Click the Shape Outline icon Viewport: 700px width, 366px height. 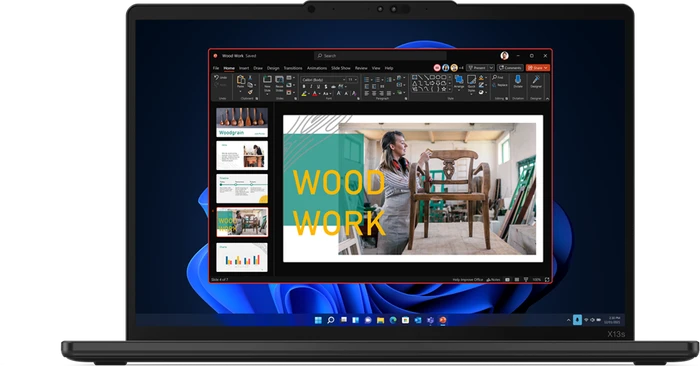coord(481,85)
